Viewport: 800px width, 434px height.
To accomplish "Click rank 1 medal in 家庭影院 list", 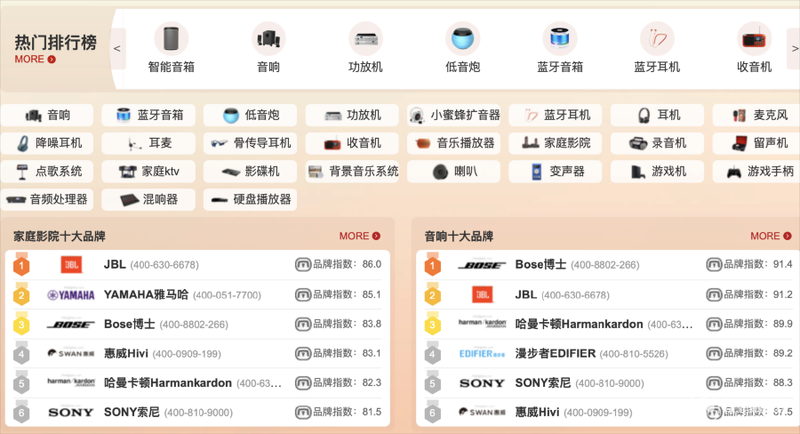I will tap(21, 264).
